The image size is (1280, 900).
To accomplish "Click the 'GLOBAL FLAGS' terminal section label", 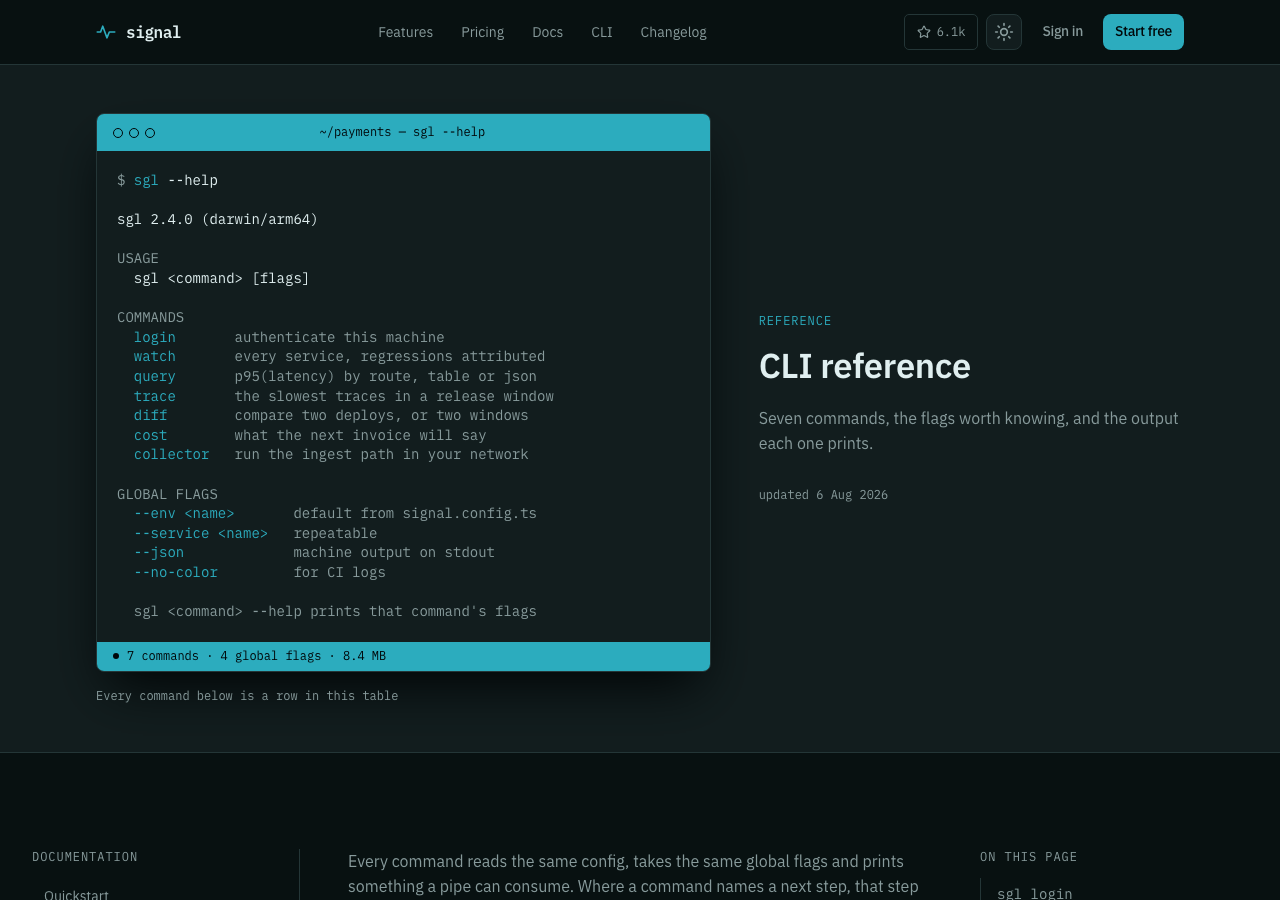I will (x=167, y=495).
